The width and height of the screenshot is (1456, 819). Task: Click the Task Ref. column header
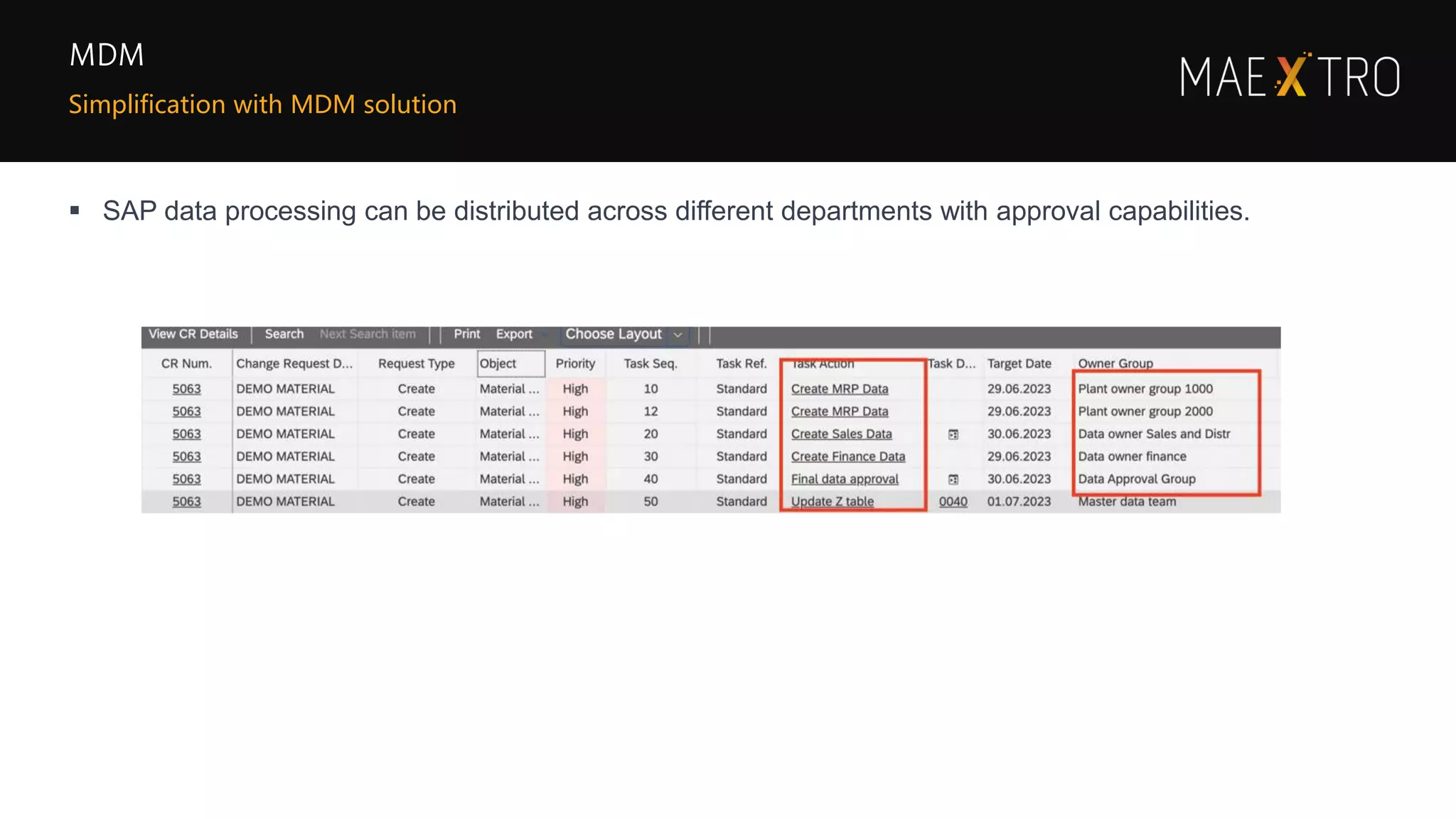tap(741, 363)
